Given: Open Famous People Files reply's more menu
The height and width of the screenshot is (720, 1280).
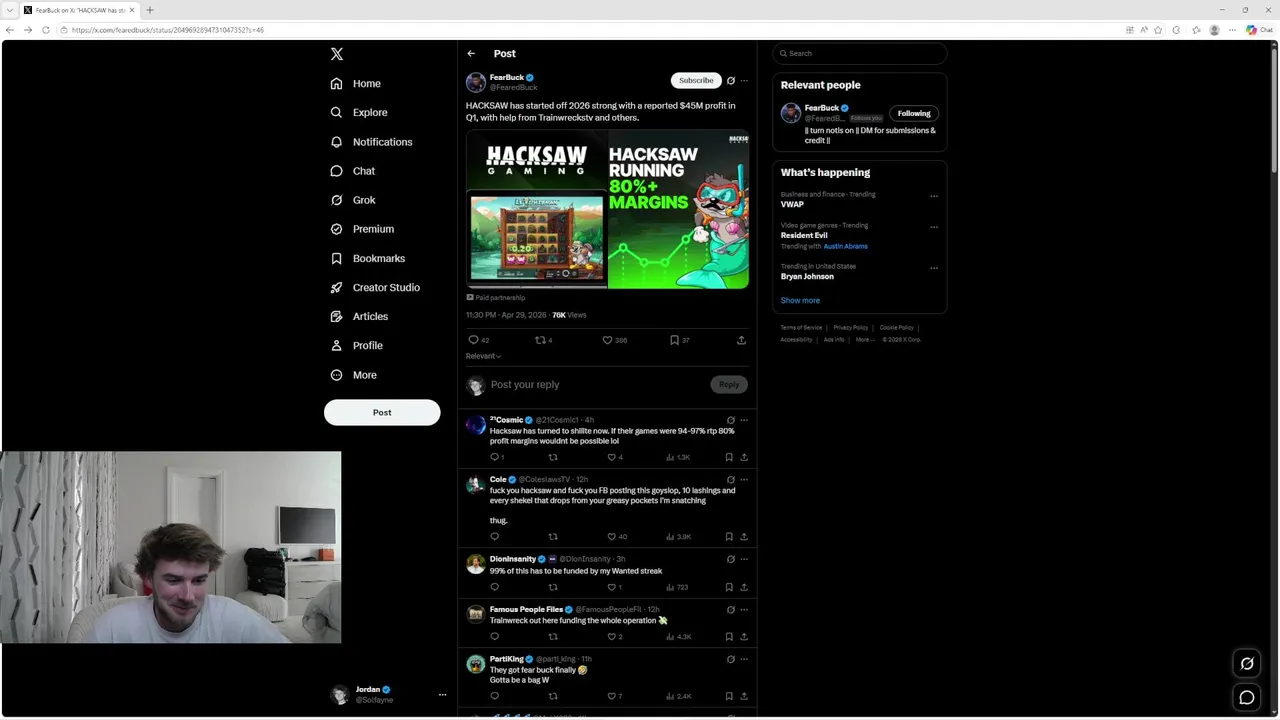Looking at the screenshot, I should point(744,609).
